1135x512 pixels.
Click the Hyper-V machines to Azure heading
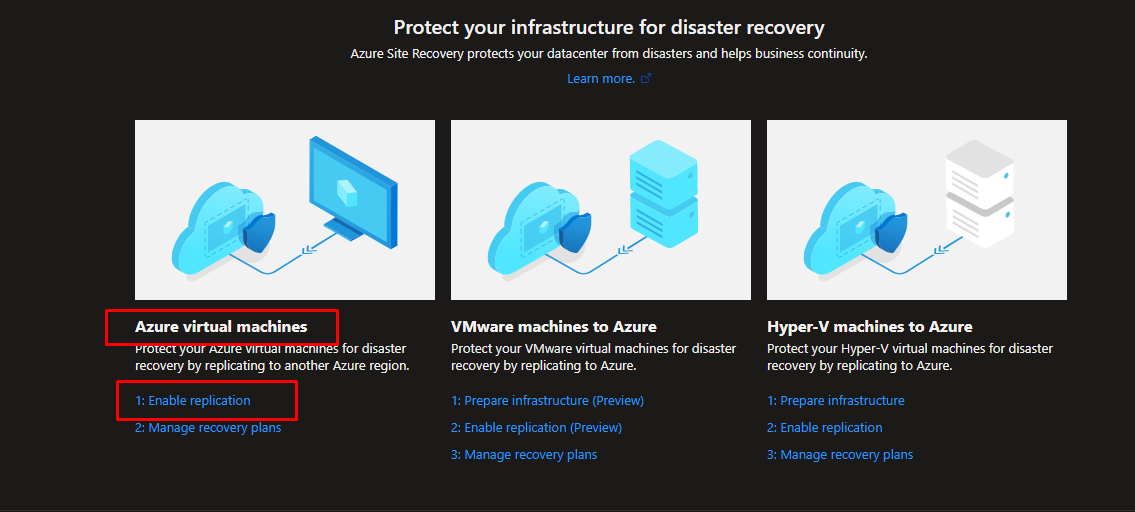[x=869, y=327]
